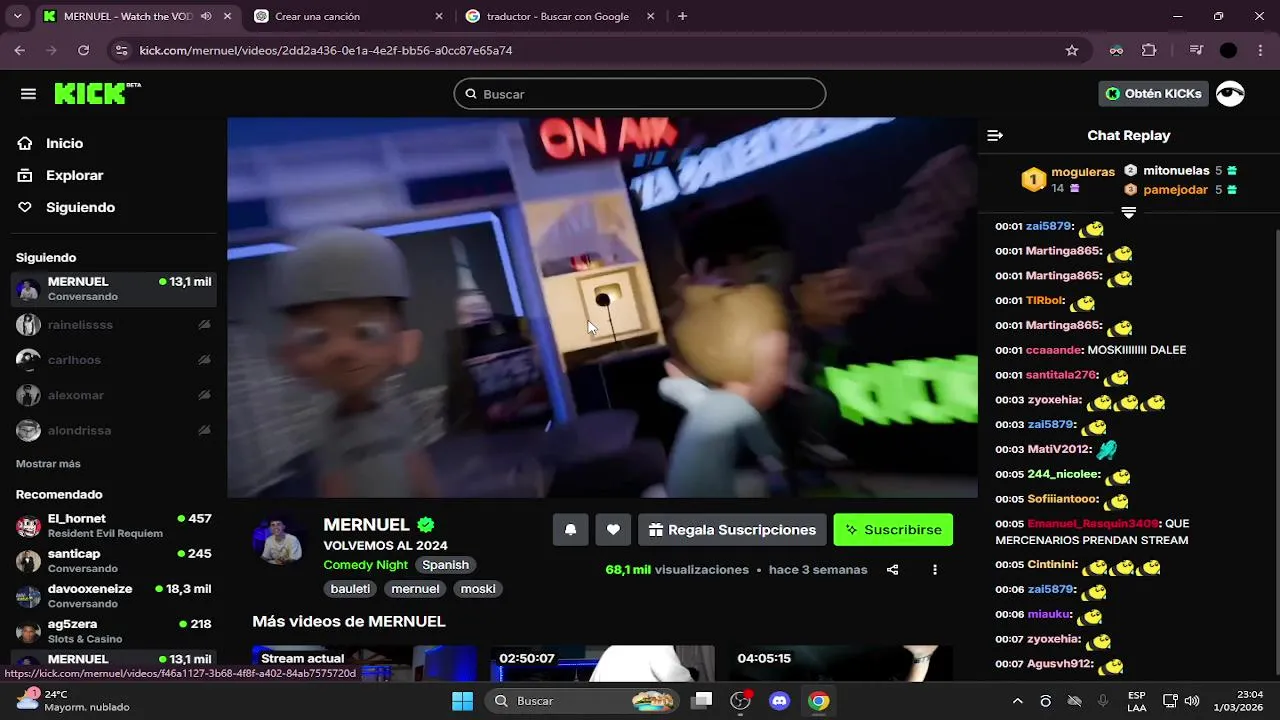
Task: Click the browser address bar URL
Action: point(326,50)
